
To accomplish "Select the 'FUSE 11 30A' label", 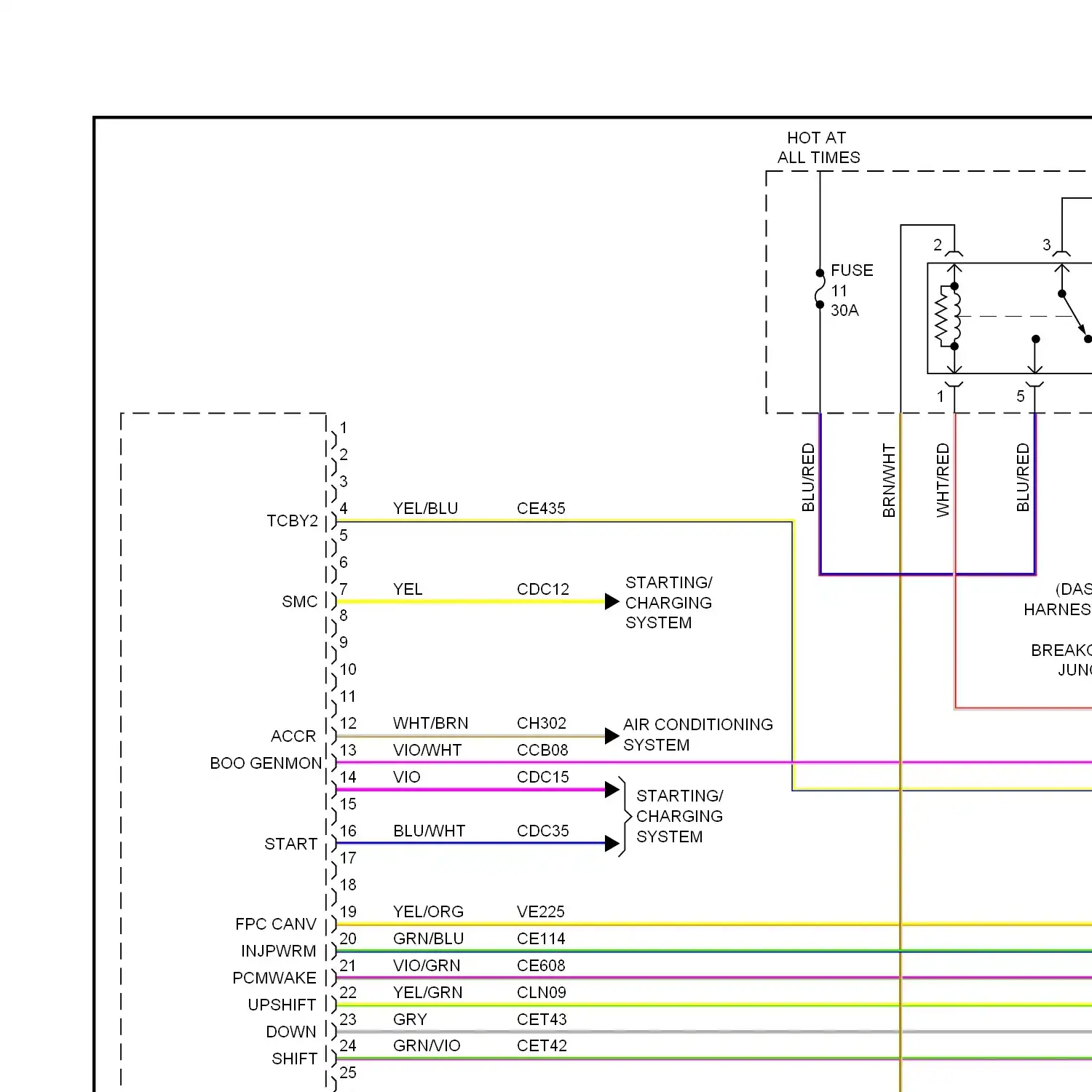I will [x=852, y=290].
